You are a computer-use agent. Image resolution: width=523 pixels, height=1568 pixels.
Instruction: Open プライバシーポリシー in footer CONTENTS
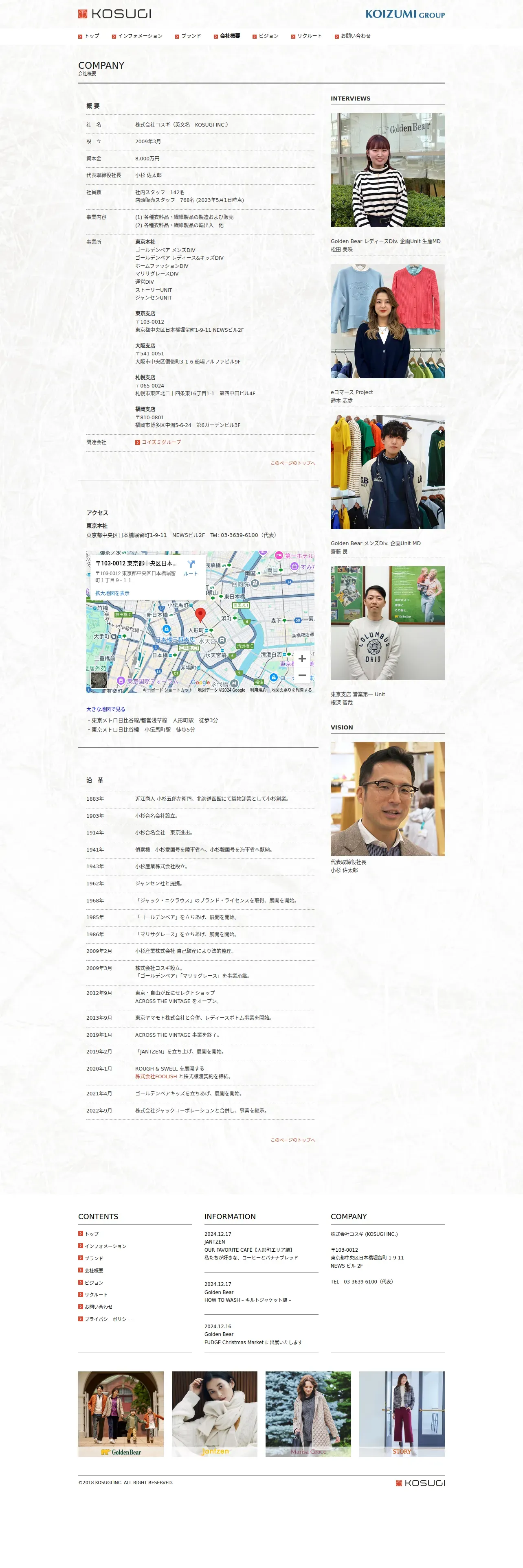(105, 1319)
